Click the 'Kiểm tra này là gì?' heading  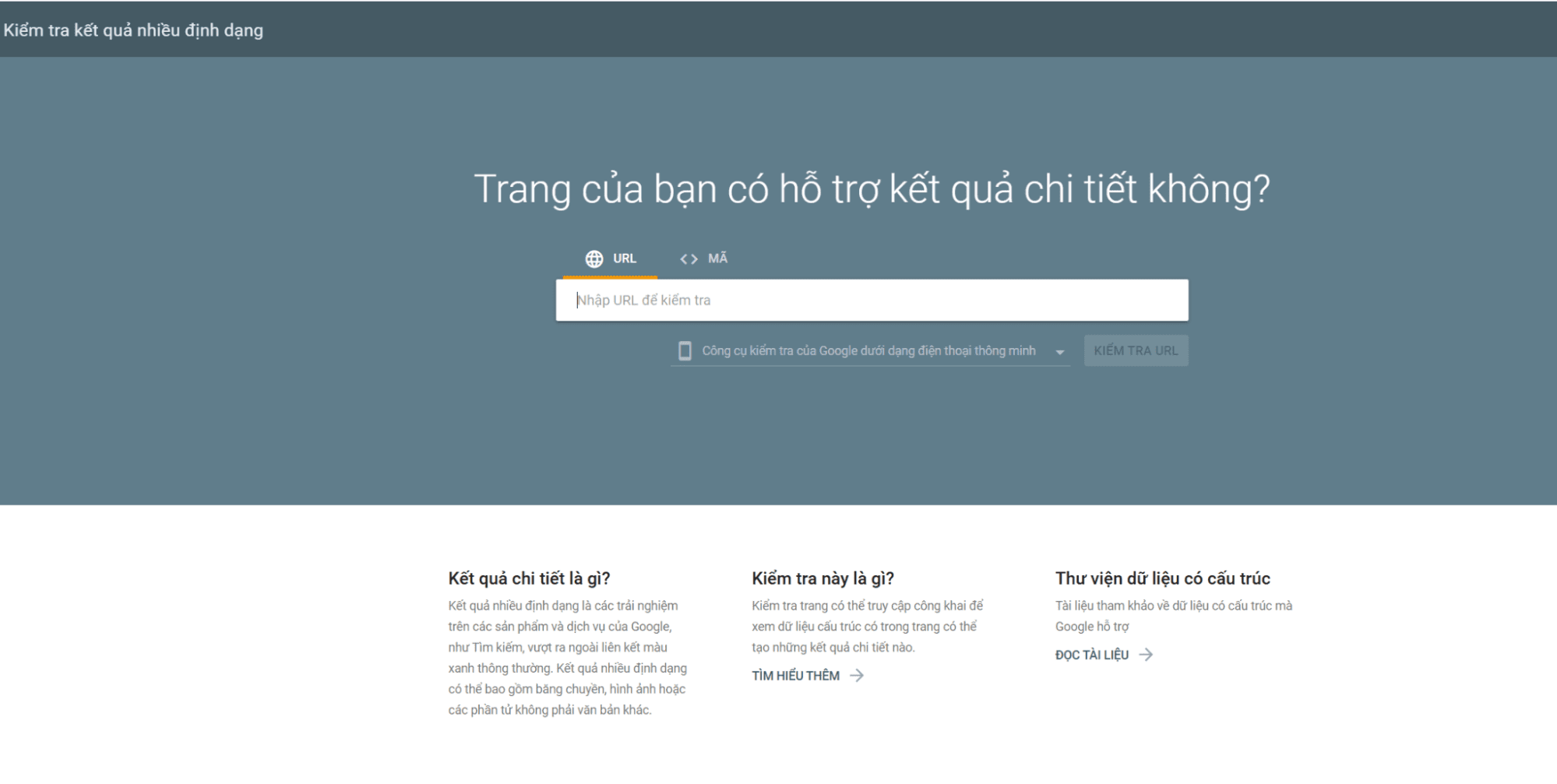click(823, 578)
